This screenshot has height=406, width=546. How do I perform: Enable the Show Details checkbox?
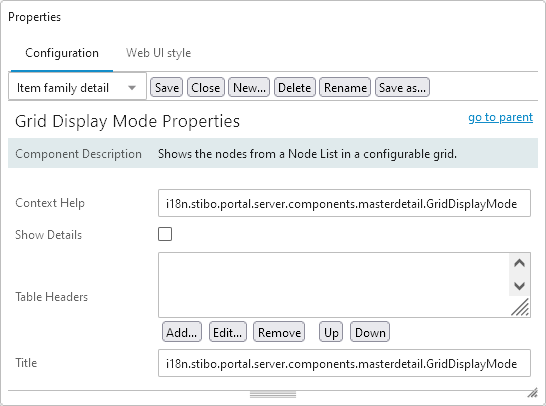pos(165,234)
